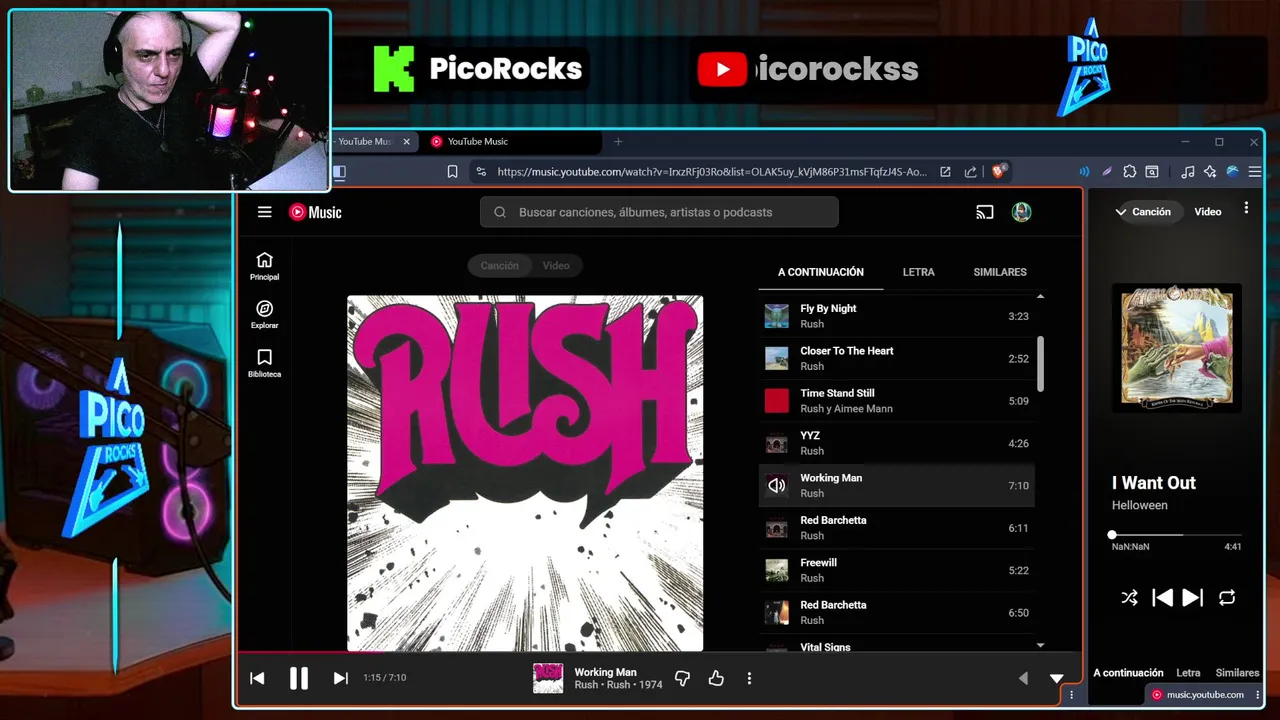This screenshot has width=1280, height=720.
Task: Play Freewill from the queue
Action: (896, 570)
